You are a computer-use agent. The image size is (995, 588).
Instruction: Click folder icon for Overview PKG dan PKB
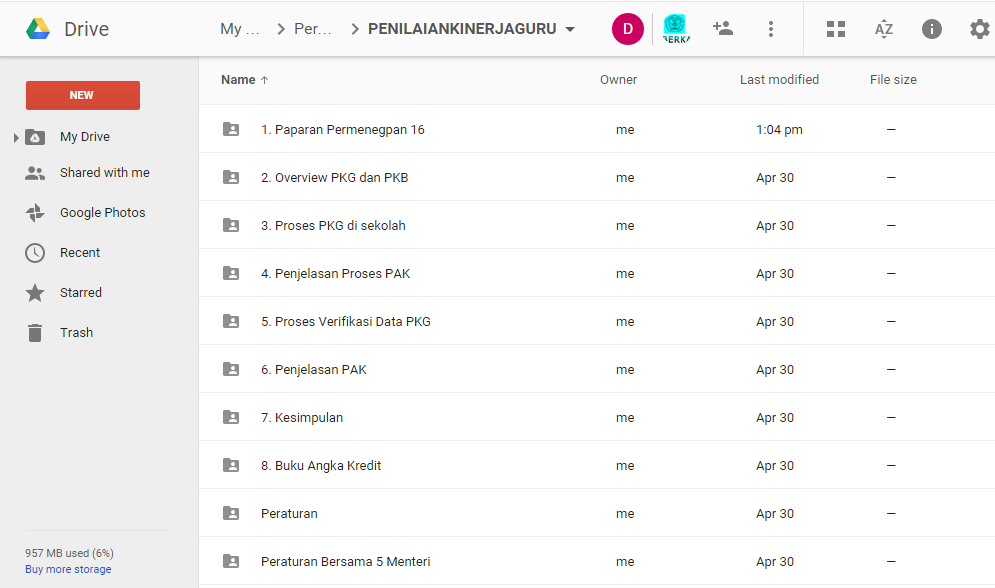tap(231, 178)
